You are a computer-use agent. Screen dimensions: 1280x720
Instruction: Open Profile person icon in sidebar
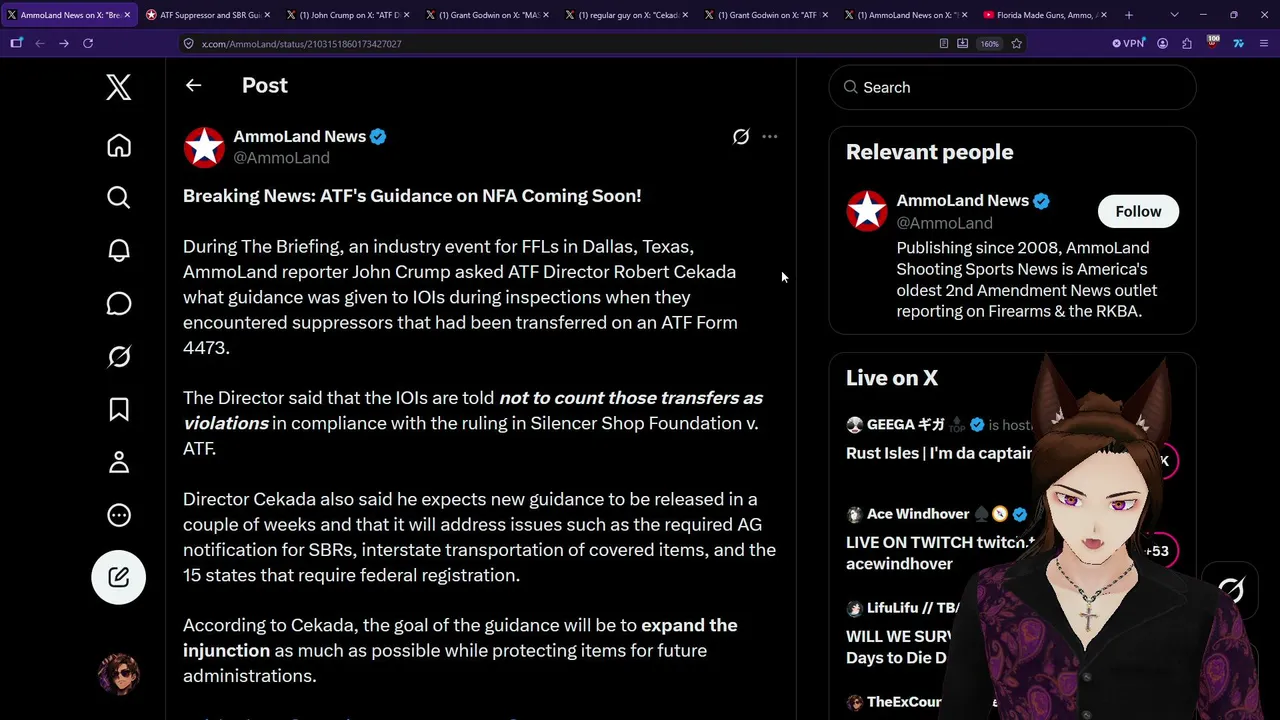[119, 462]
